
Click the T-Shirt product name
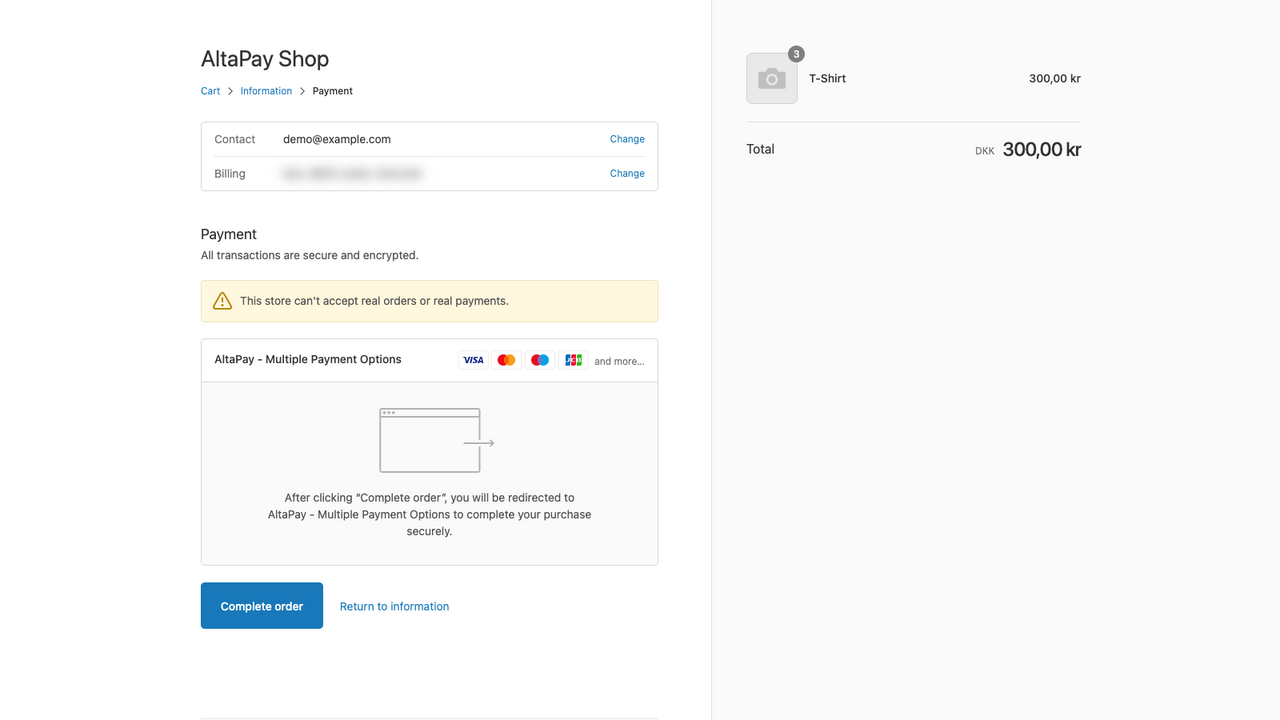827,78
